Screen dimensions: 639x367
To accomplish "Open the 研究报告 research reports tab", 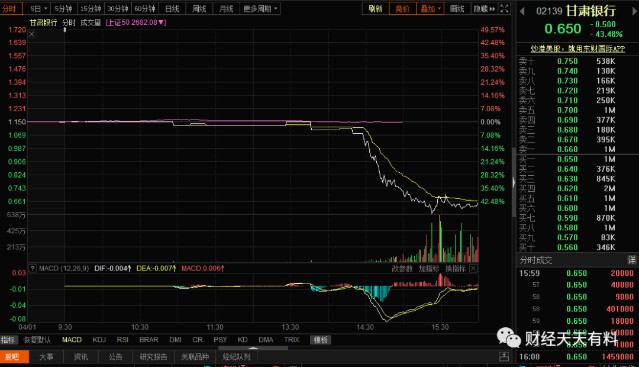I will pos(153,357).
